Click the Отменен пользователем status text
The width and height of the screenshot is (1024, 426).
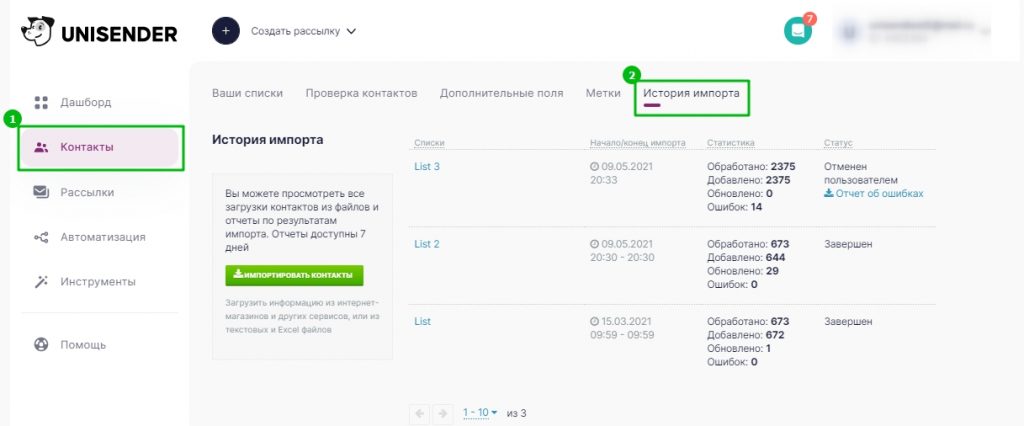[x=861, y=173]
